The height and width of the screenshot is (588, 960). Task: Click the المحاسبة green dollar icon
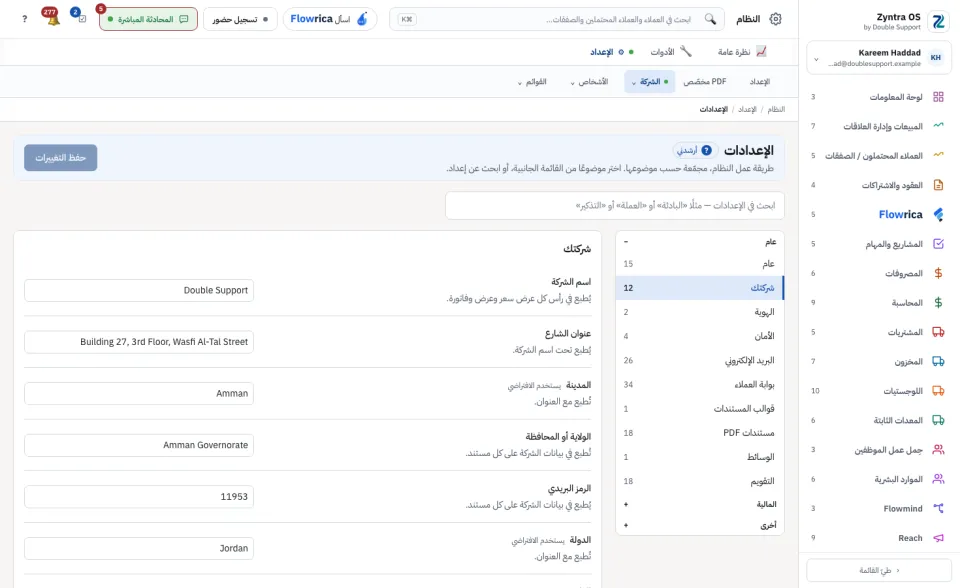tap(938, 302)
